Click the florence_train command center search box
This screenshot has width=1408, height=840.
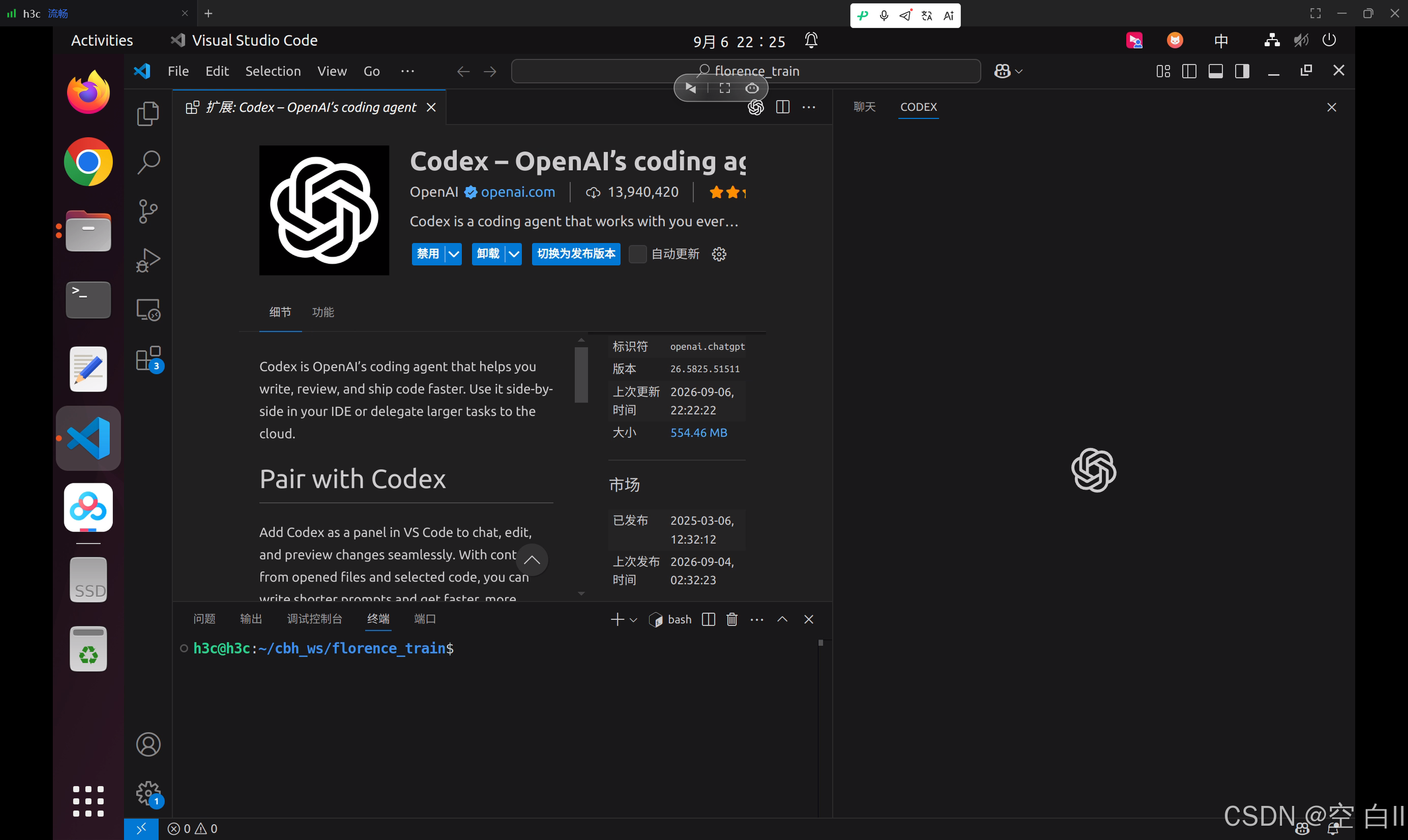coord(746,71)
